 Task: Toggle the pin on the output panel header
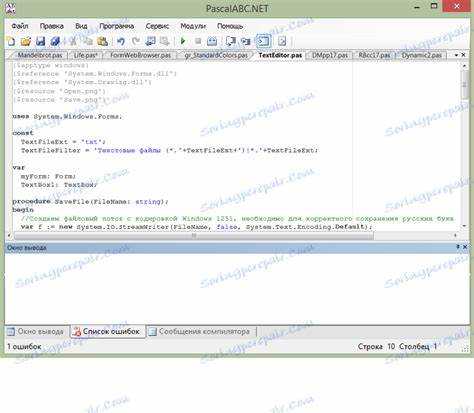[x=458, y=247]
